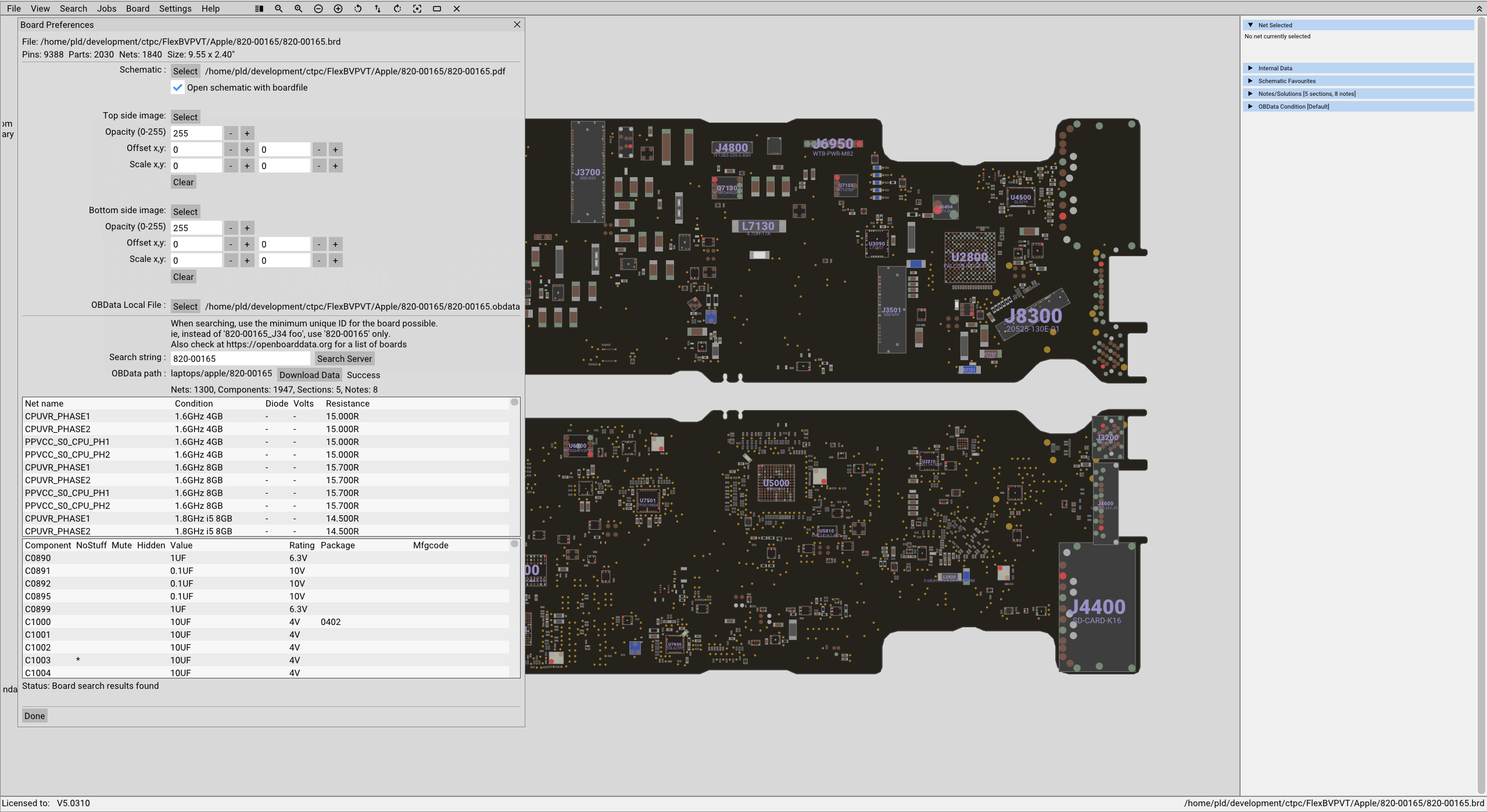Click the zoom out icon in toolbar
Viewport: 1487px width, 812px height.
(x=279, y=8)
